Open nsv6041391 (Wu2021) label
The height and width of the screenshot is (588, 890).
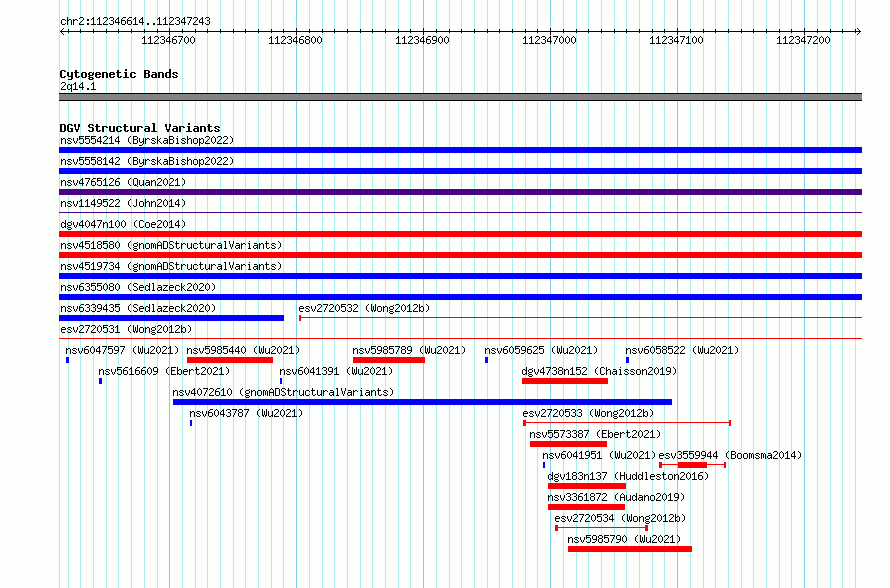336,371
